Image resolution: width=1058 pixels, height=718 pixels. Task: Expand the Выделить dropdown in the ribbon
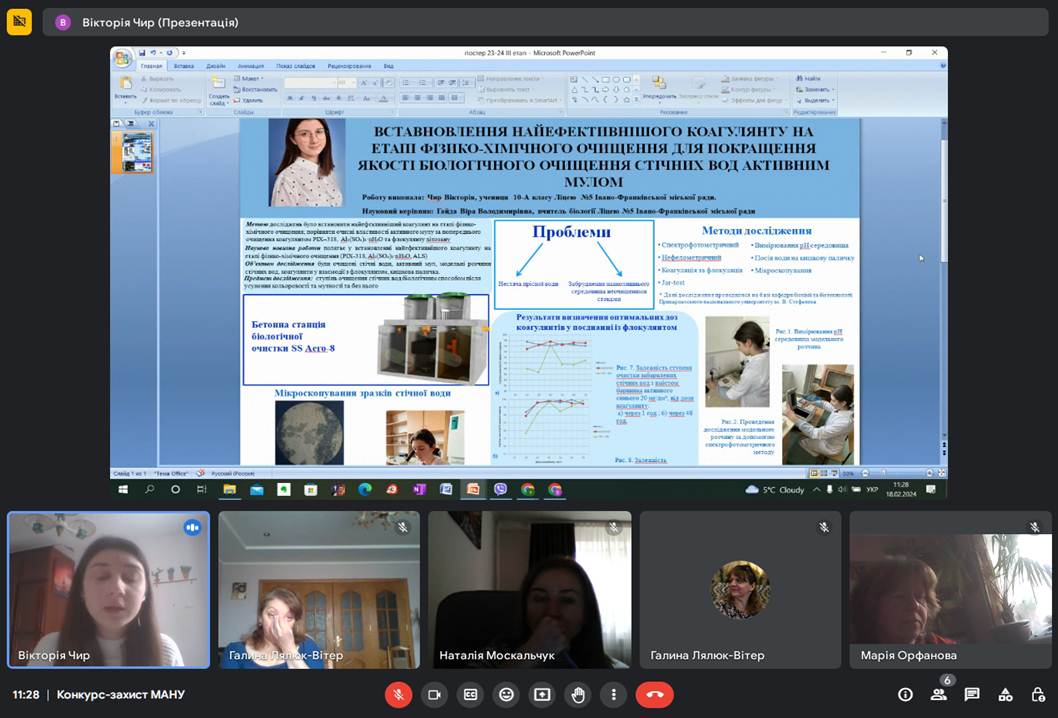(818, 100)
